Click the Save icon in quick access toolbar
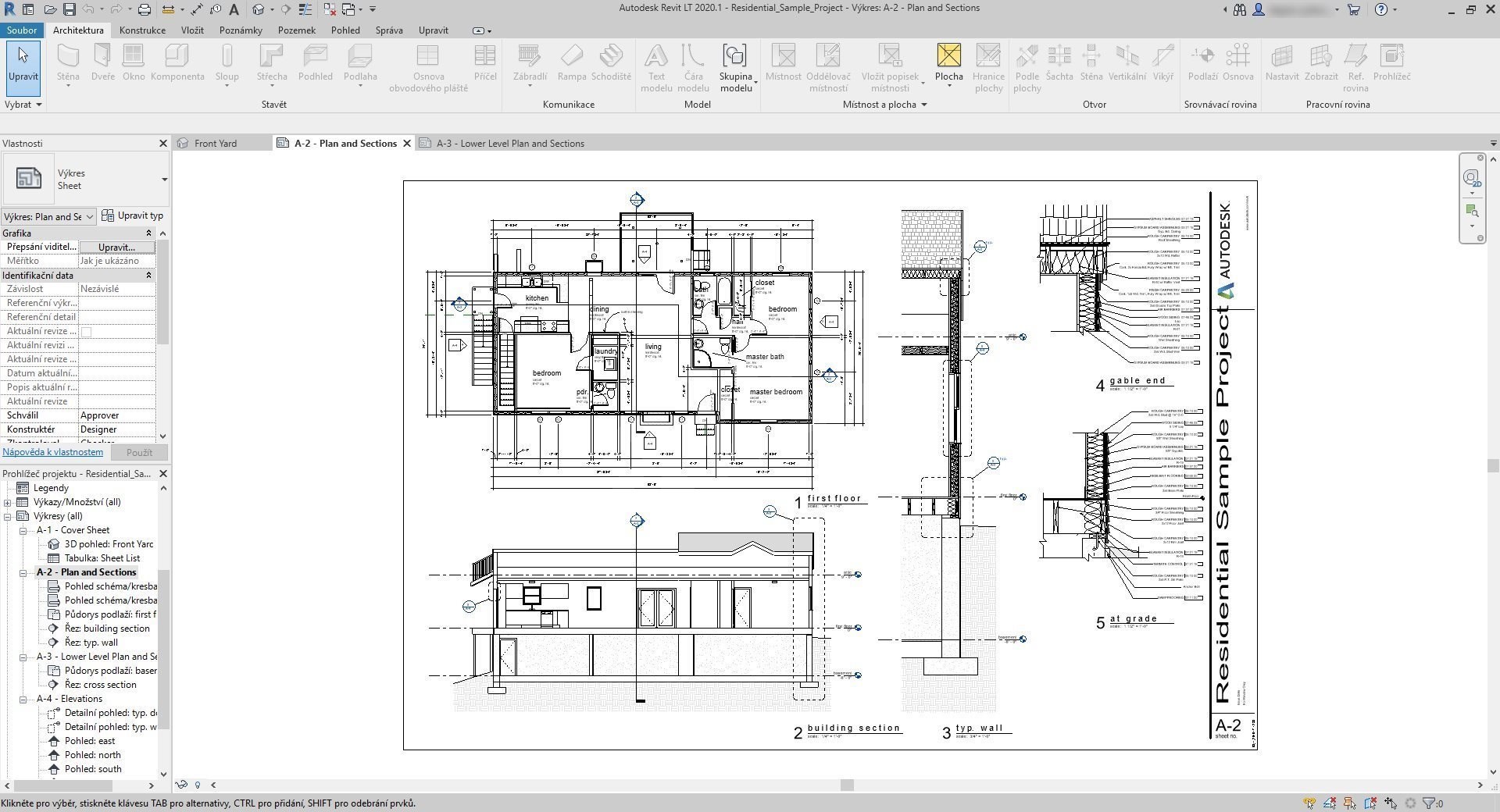The width and height of the screenshot is (1500, 812). [x=70, y=9]
